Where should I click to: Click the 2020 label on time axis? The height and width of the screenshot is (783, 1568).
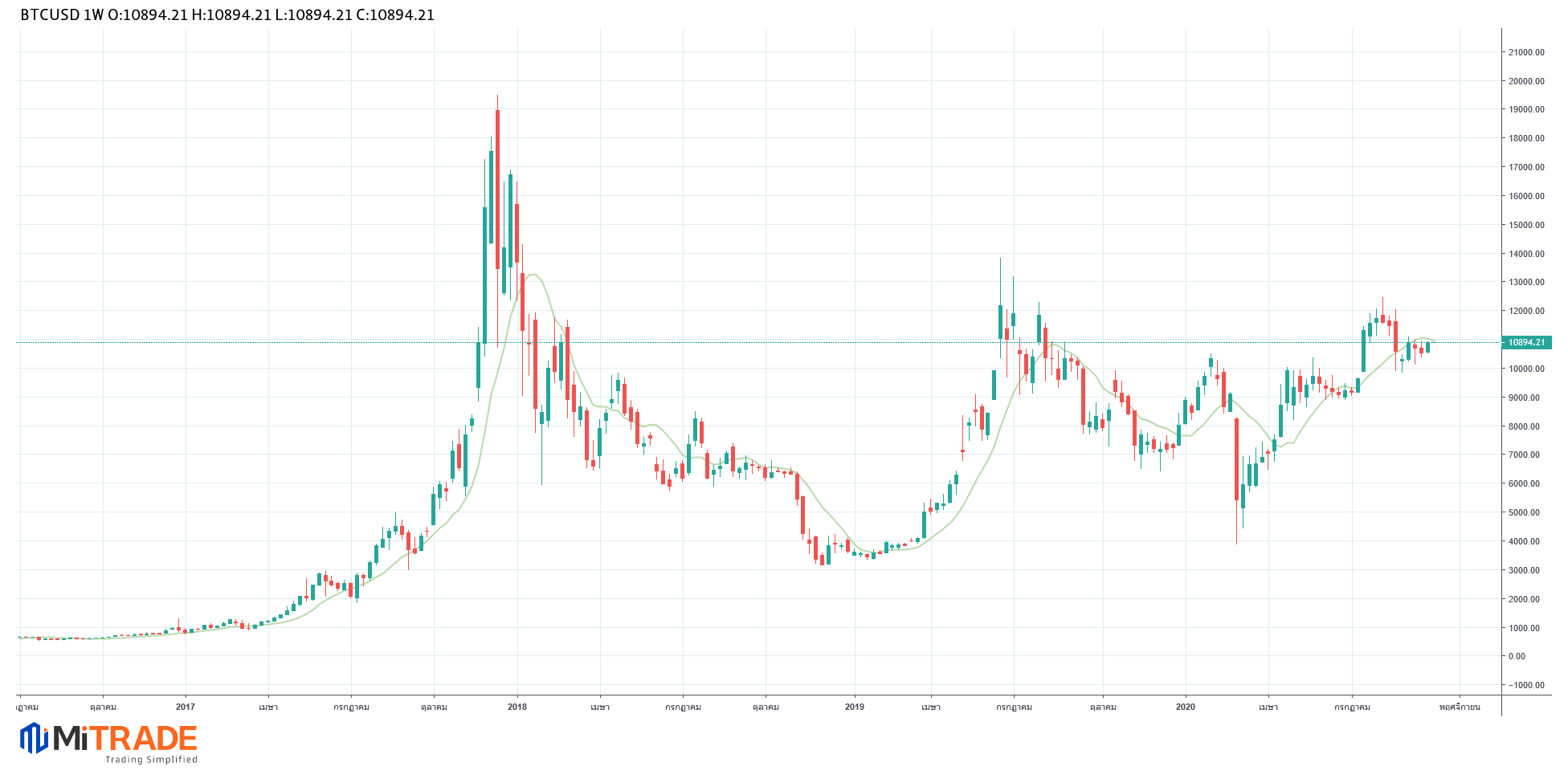[x=1185, y=707]
